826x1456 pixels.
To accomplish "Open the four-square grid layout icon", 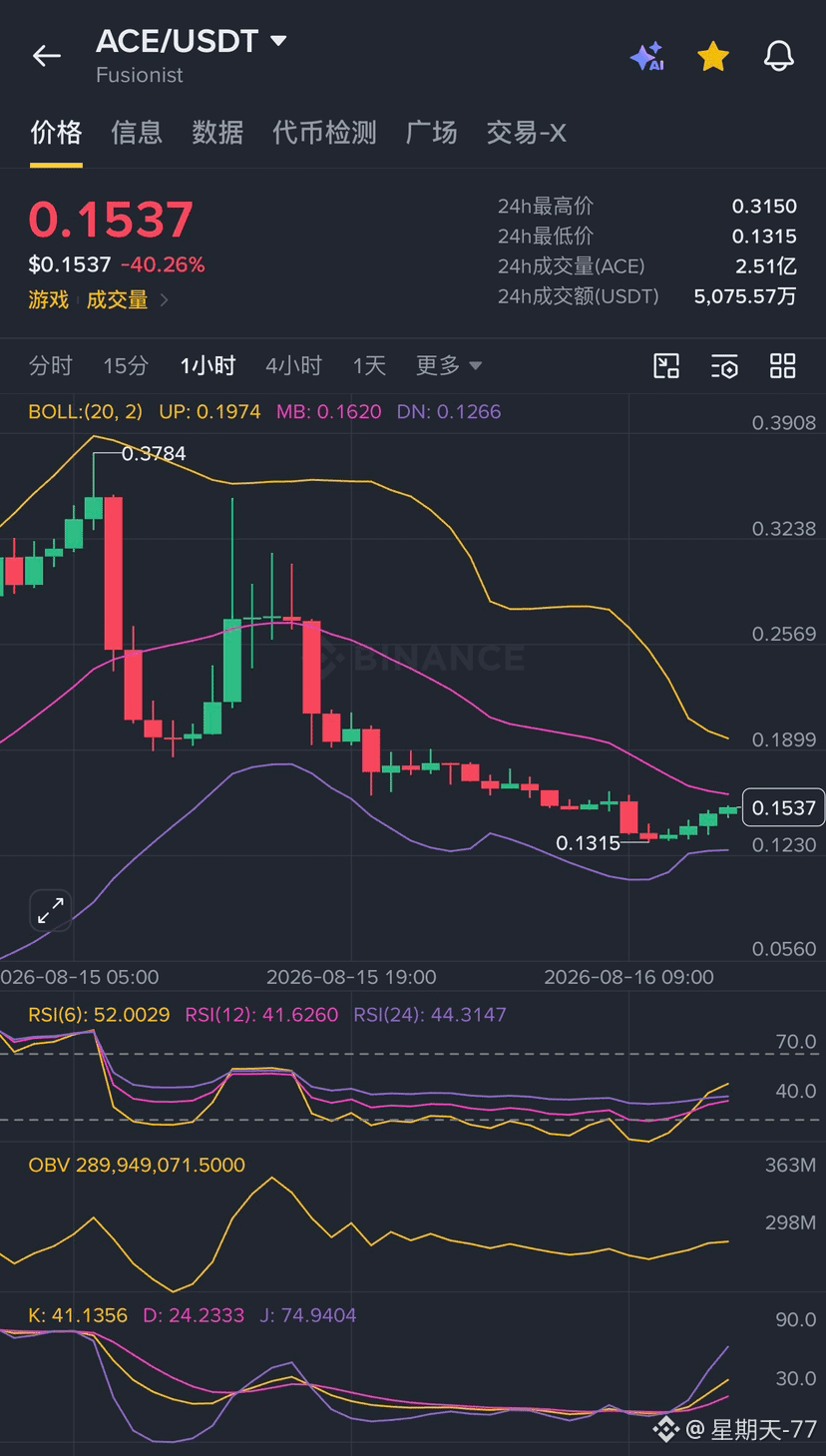I will [783, 365].
